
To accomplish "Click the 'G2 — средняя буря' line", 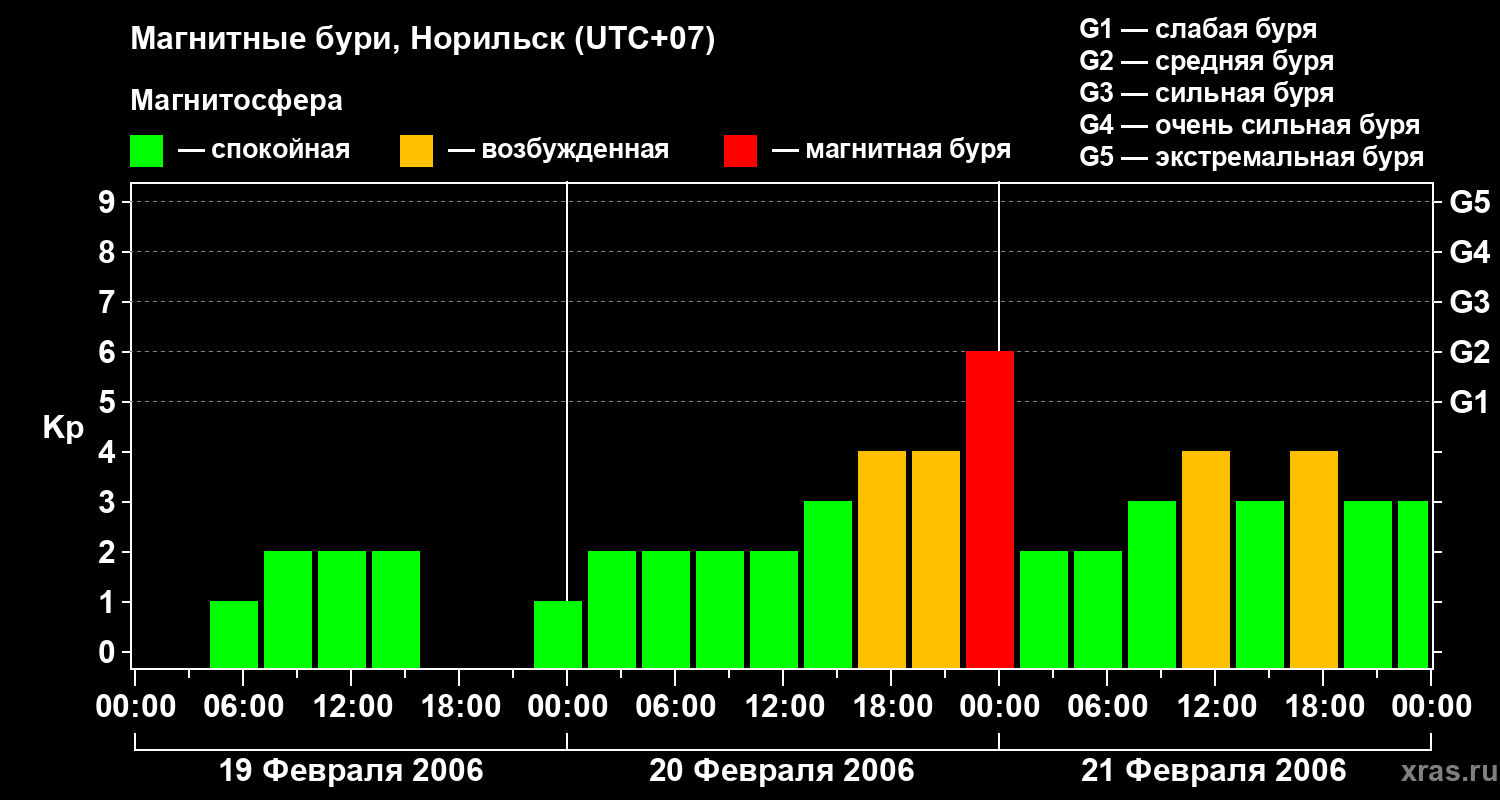I will coord(1206,61).
